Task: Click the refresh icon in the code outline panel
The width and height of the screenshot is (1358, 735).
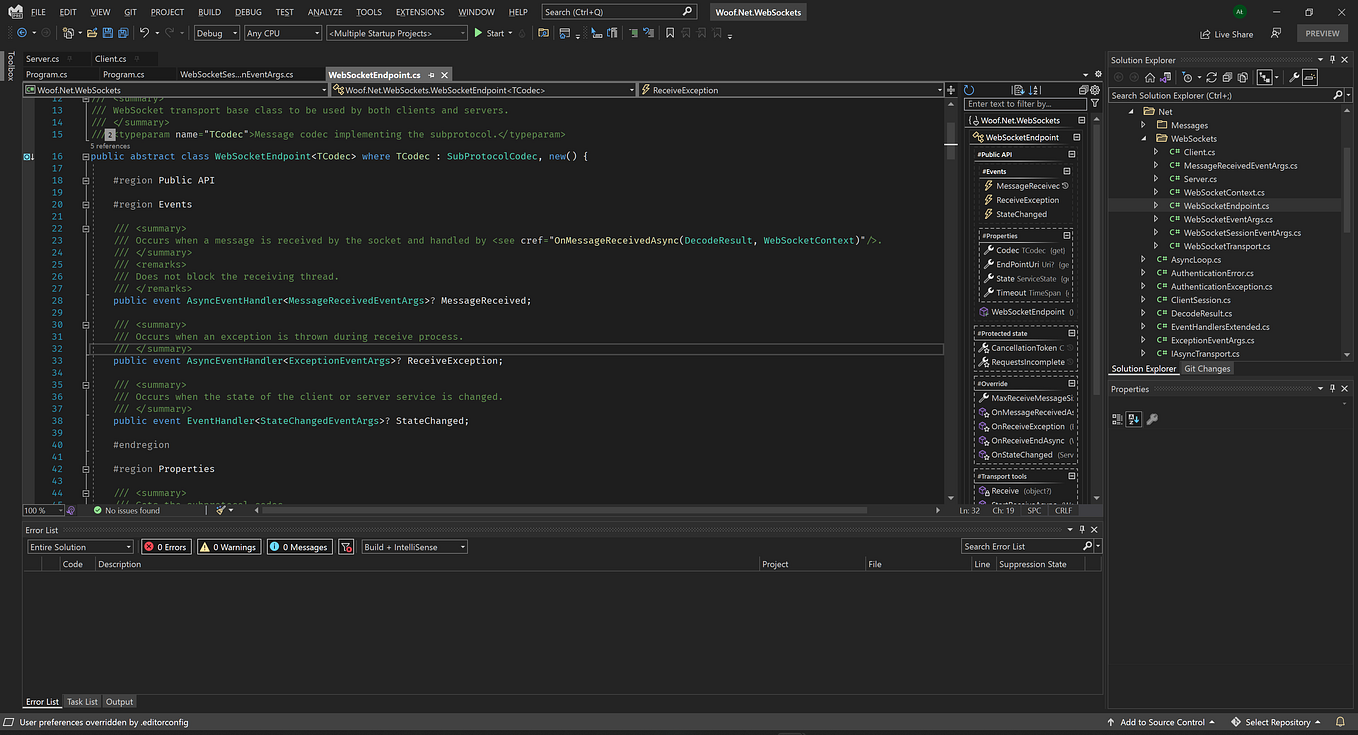Action: coord(970,90)
